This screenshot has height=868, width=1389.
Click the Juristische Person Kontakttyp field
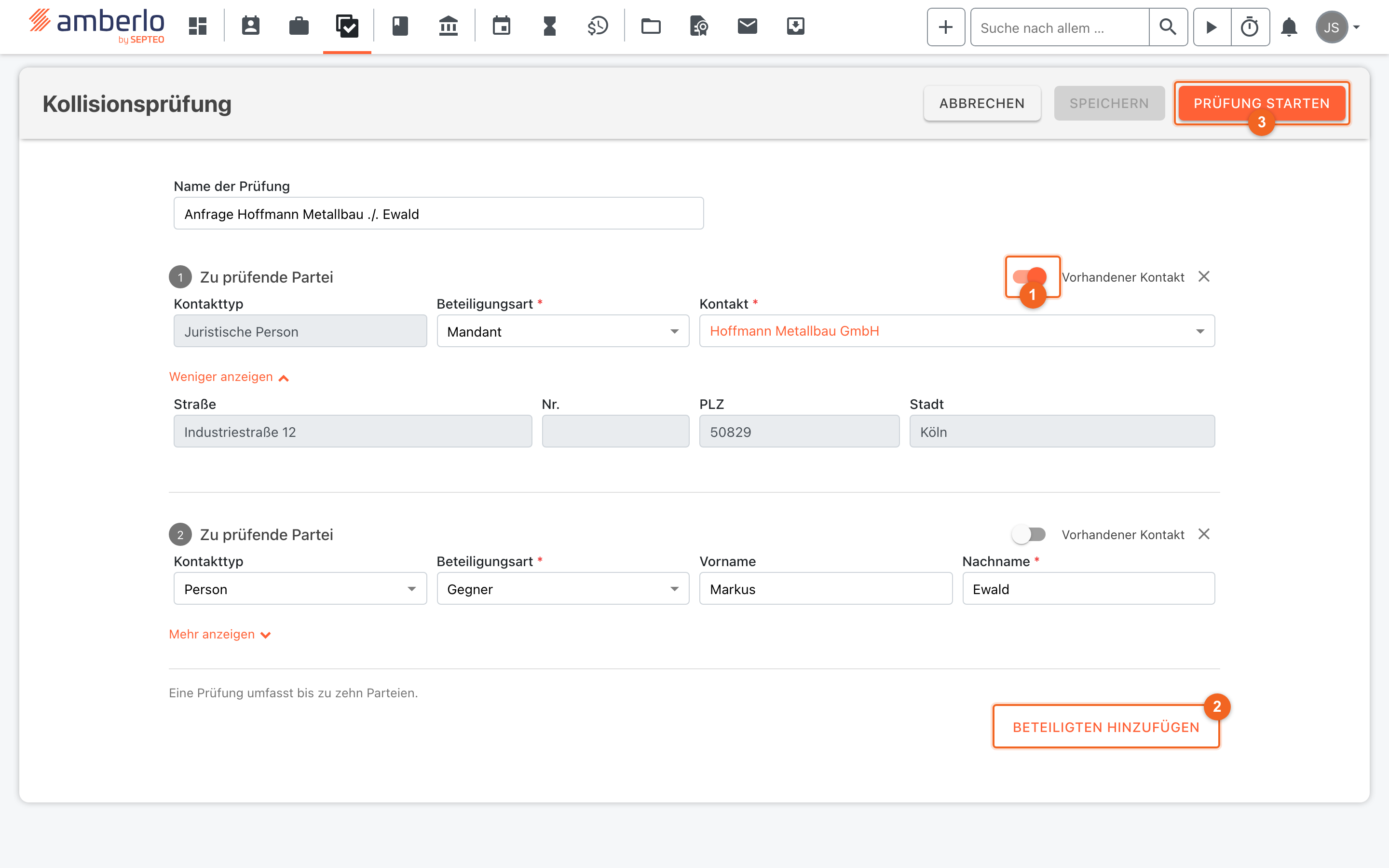(300, 331)
